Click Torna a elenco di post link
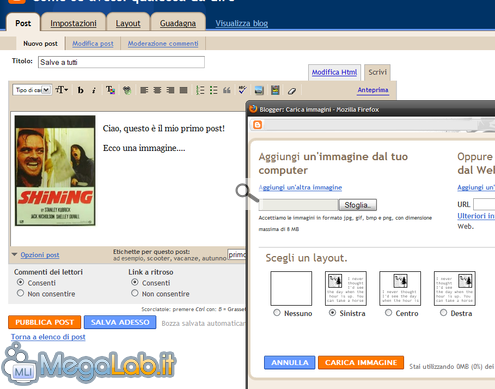This screenshot has width=495, height=389. [x=48, y=337]
